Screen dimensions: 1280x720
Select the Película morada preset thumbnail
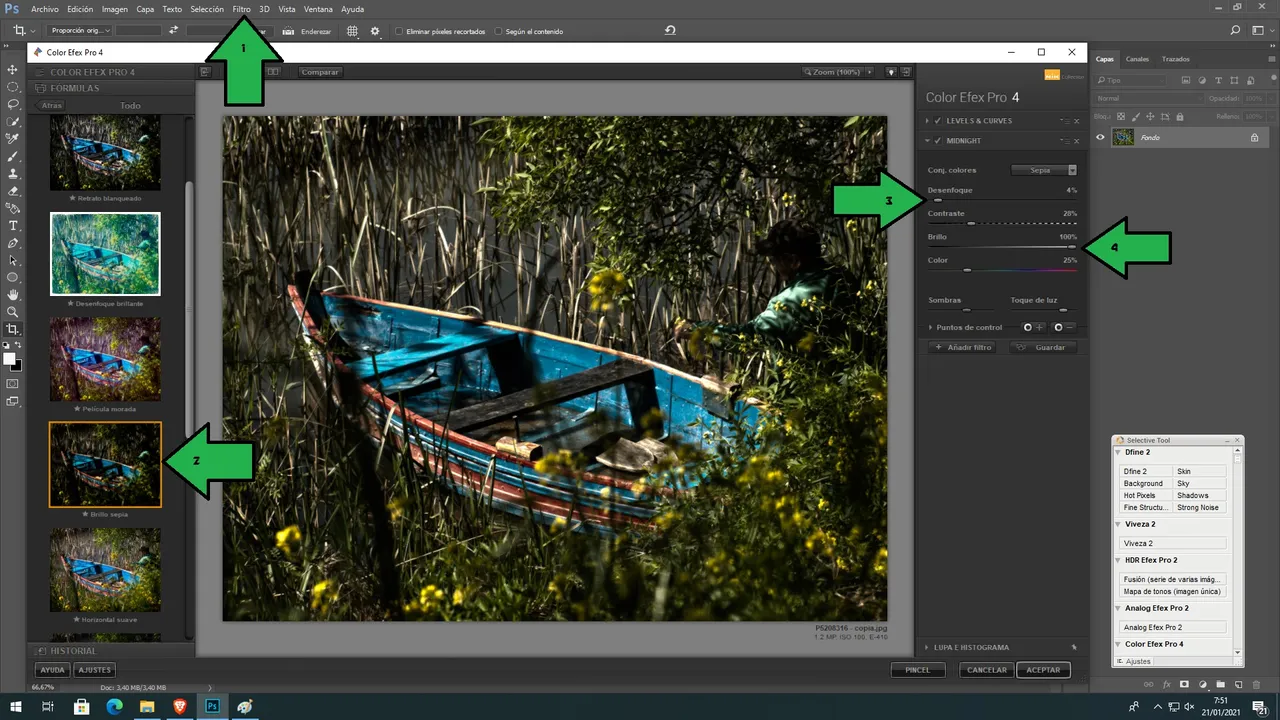[x=105, y=359]
